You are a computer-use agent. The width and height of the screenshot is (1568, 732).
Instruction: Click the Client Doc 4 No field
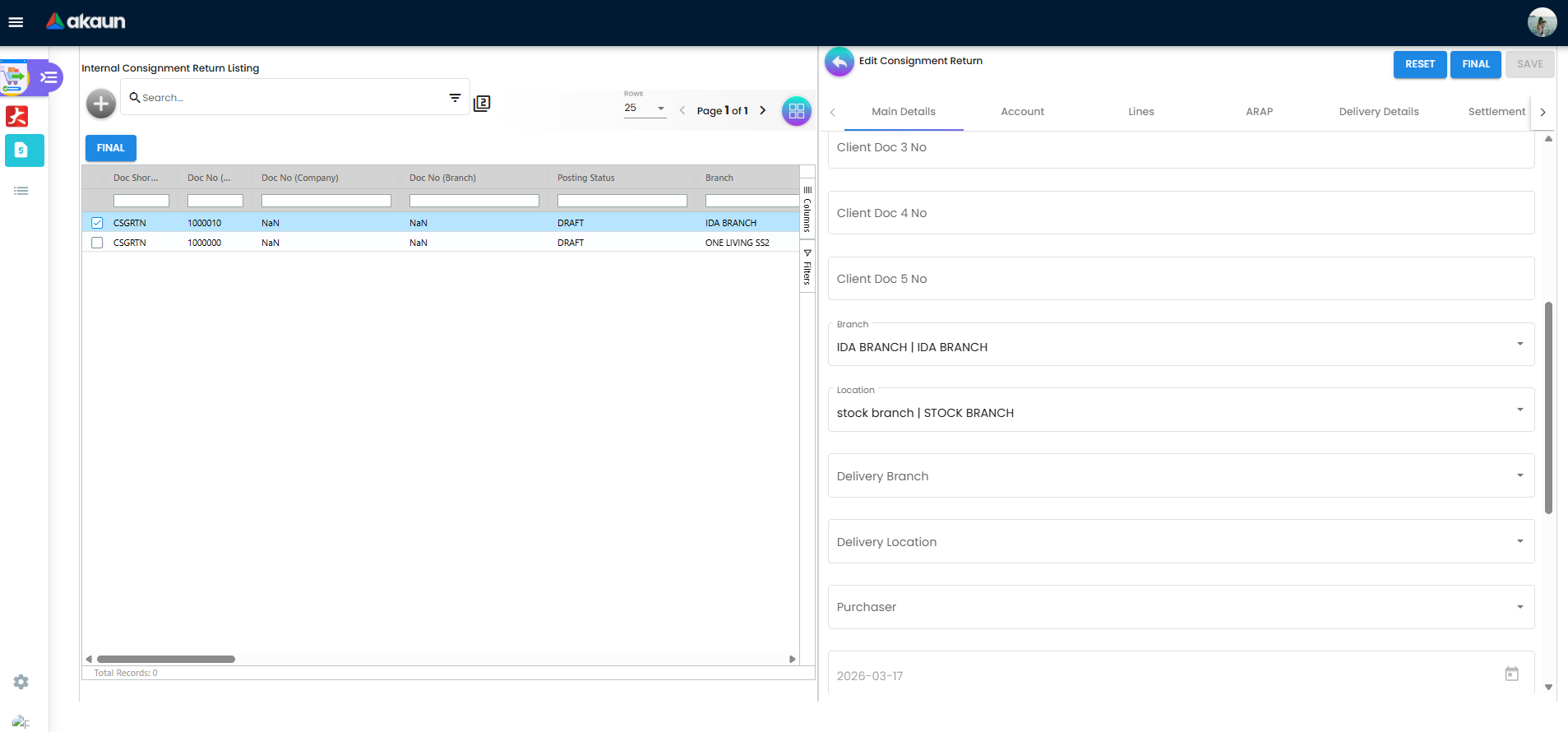[x=1180, y=213]
